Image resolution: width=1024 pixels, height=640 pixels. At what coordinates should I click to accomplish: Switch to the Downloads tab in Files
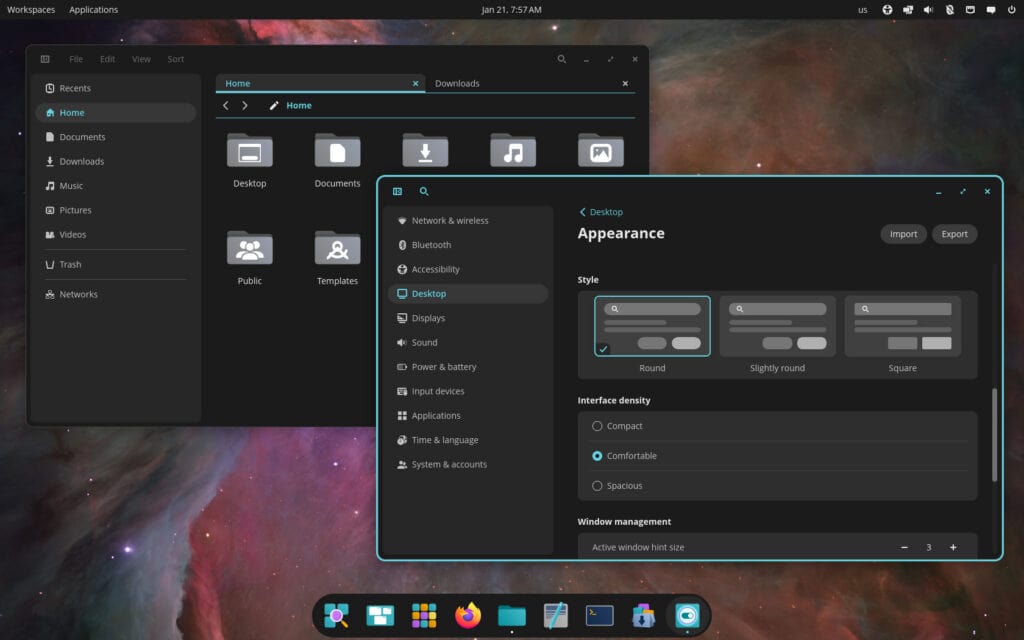(x=457, y=83)
